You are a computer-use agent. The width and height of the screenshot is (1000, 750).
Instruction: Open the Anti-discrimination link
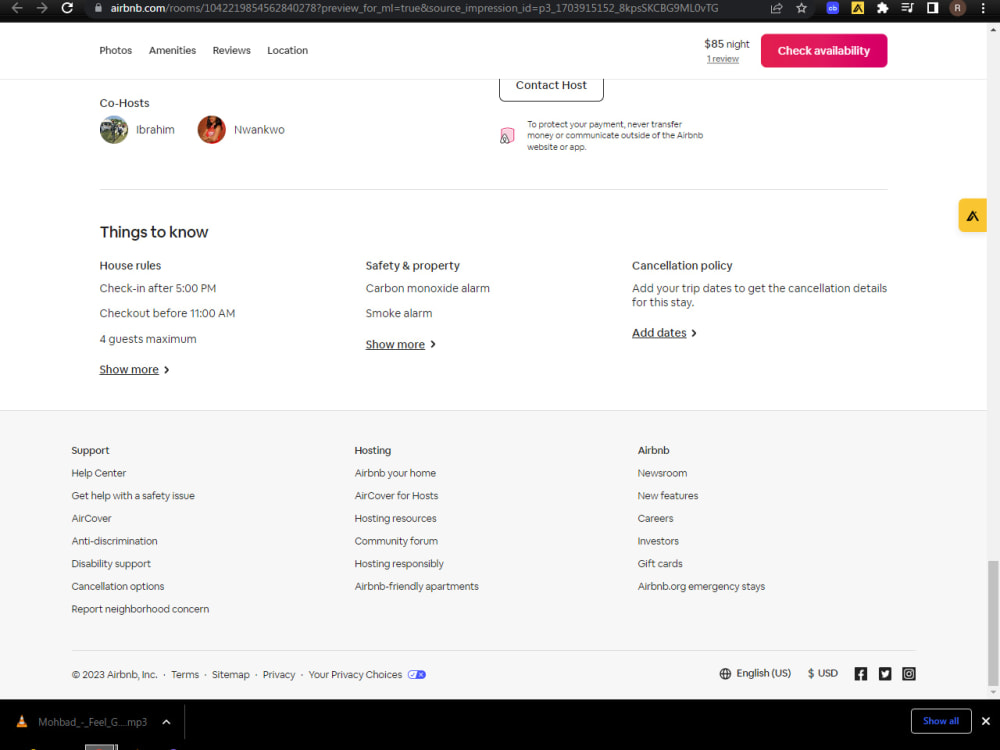114,541
